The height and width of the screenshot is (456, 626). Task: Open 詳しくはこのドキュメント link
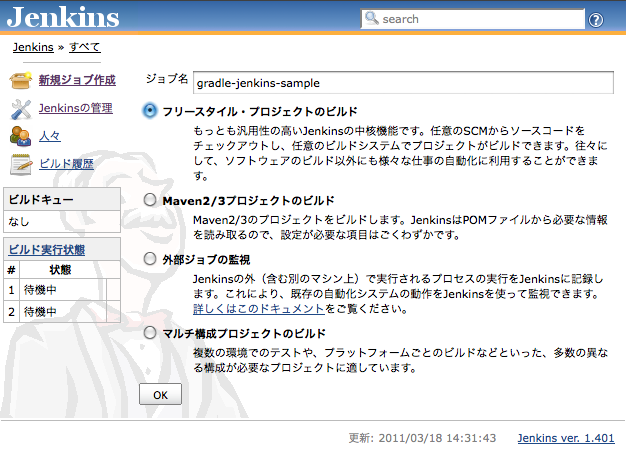tap(259, 309)
